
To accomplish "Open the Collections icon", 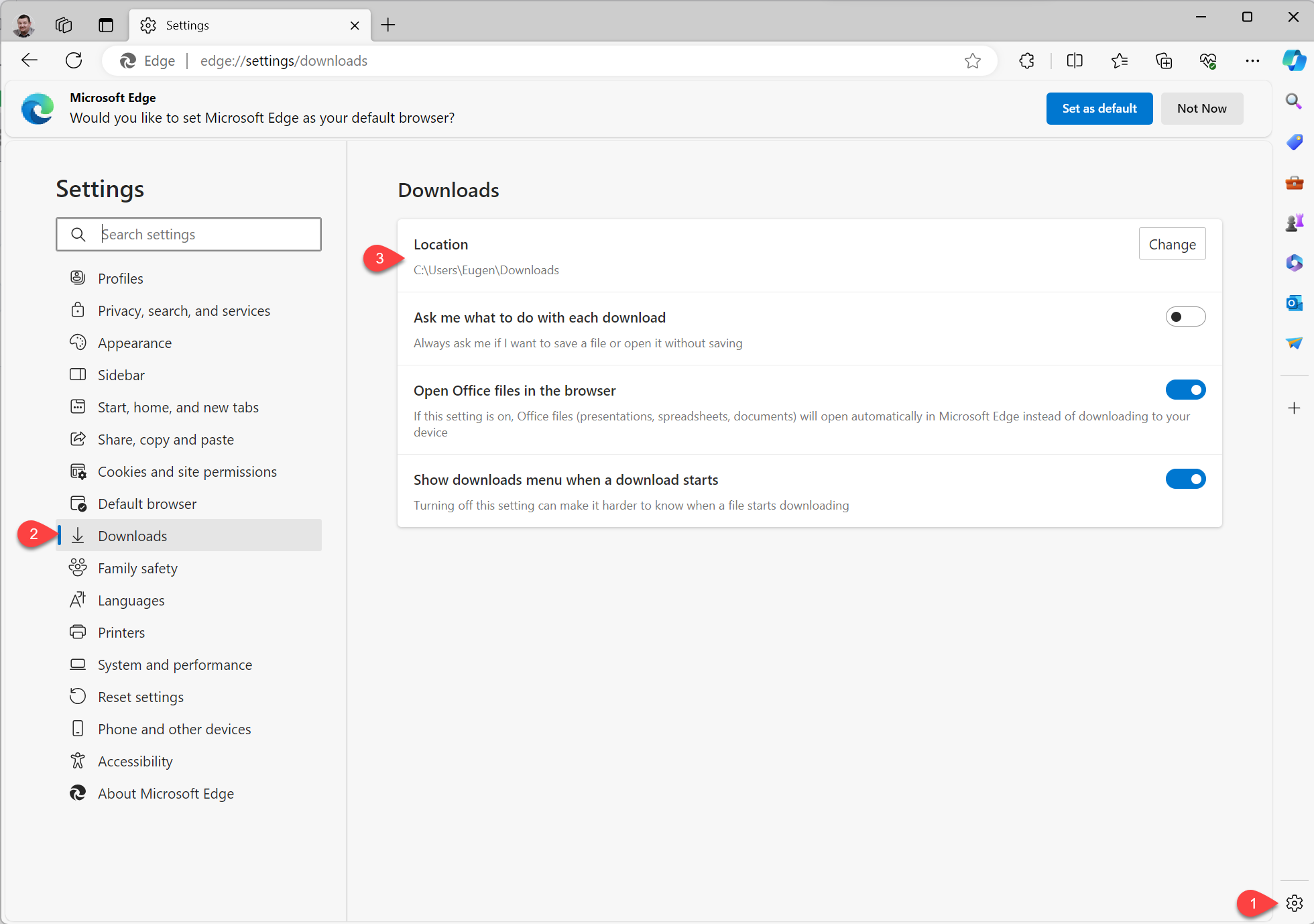I will [x=1164, y=61].
